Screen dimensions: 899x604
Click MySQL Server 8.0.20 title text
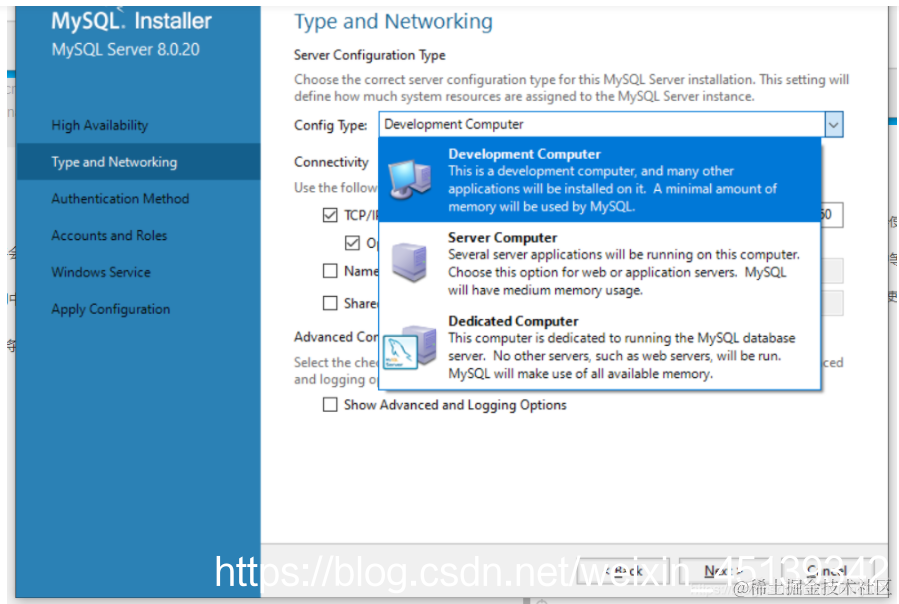coord(126,50)
